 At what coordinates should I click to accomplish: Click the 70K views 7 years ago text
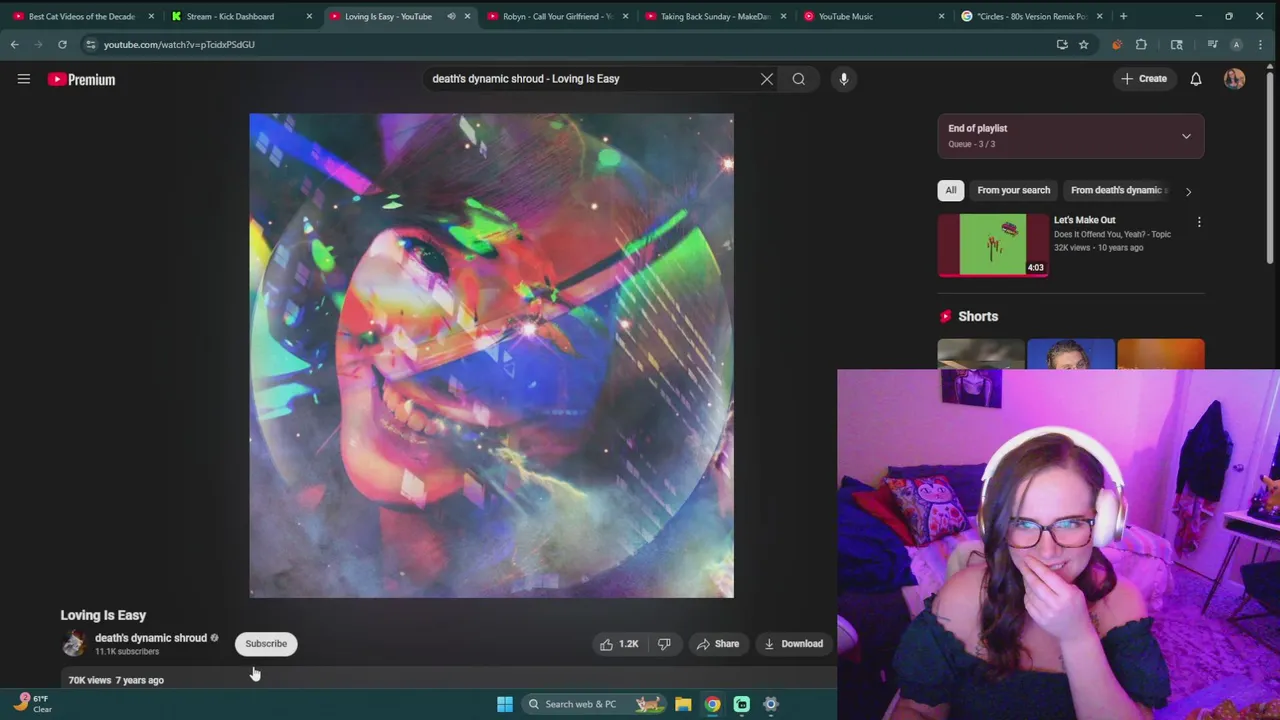click(116, 680)
